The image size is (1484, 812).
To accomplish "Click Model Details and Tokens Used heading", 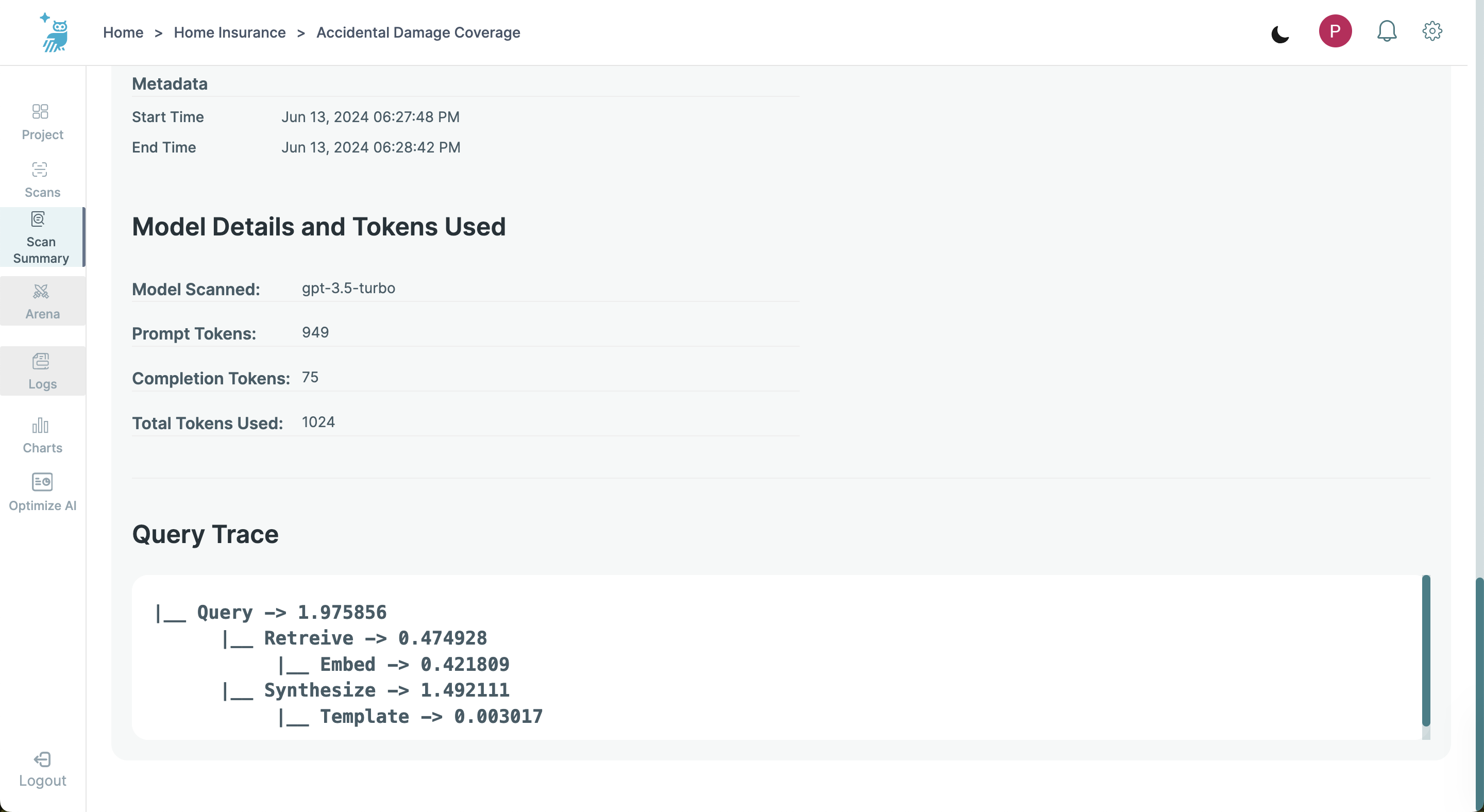I will [318, 227].
